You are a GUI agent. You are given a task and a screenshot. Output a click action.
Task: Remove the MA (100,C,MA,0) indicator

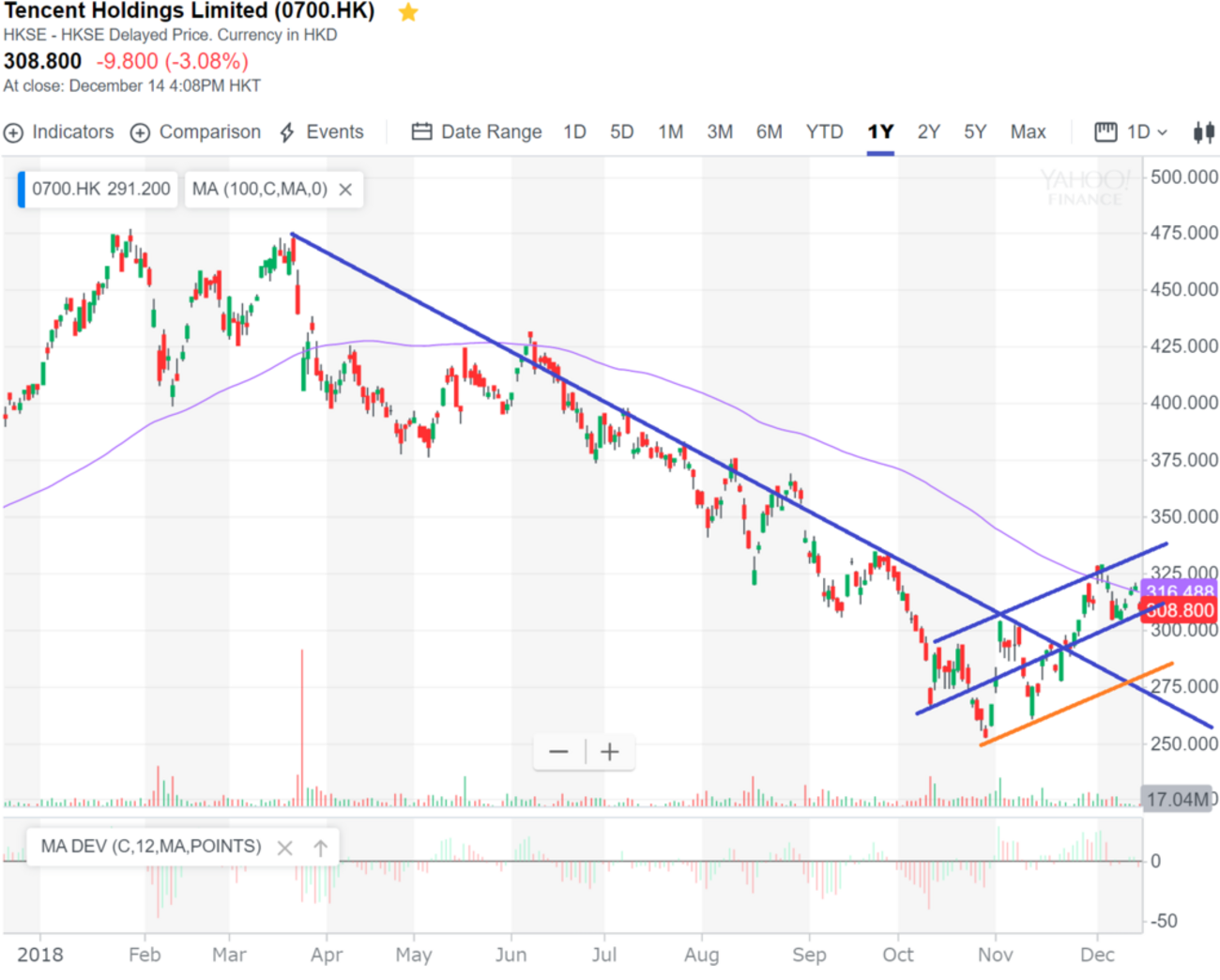345,190
